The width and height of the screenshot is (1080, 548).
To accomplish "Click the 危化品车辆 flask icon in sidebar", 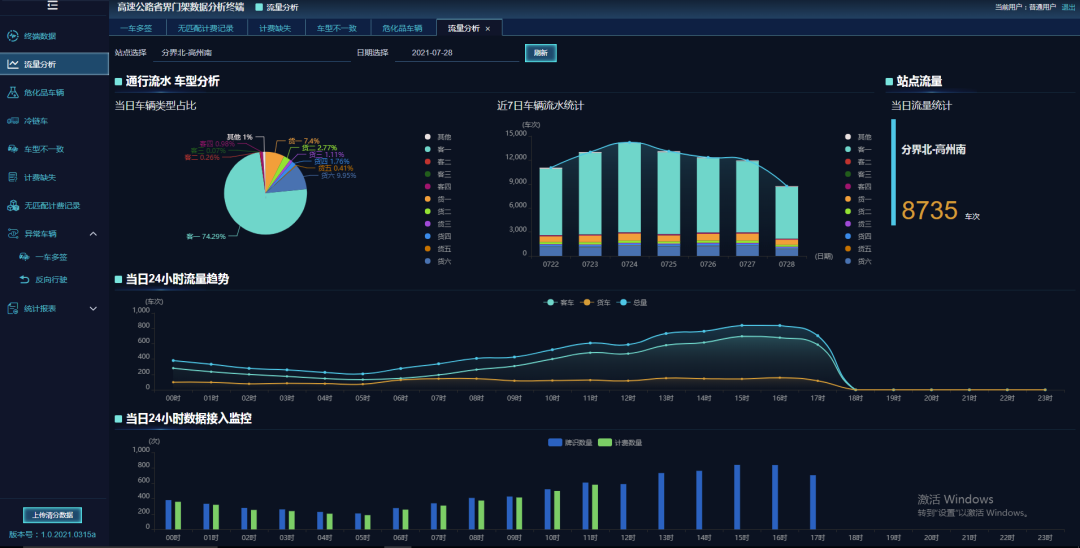I will click(12, 92).
